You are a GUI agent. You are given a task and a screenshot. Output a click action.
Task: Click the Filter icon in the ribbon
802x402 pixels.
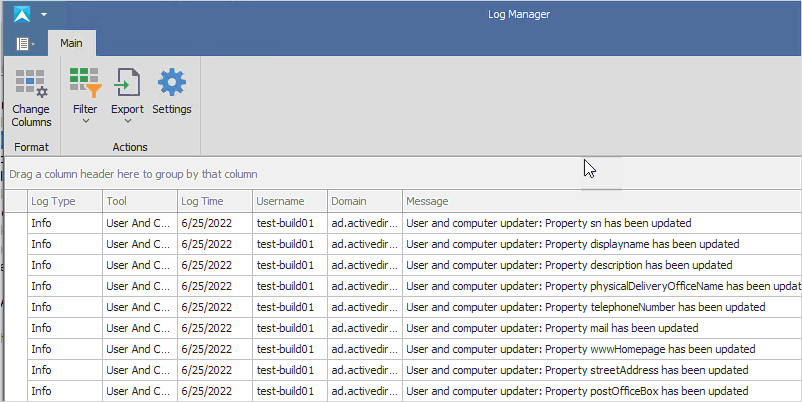coord(85,82)
